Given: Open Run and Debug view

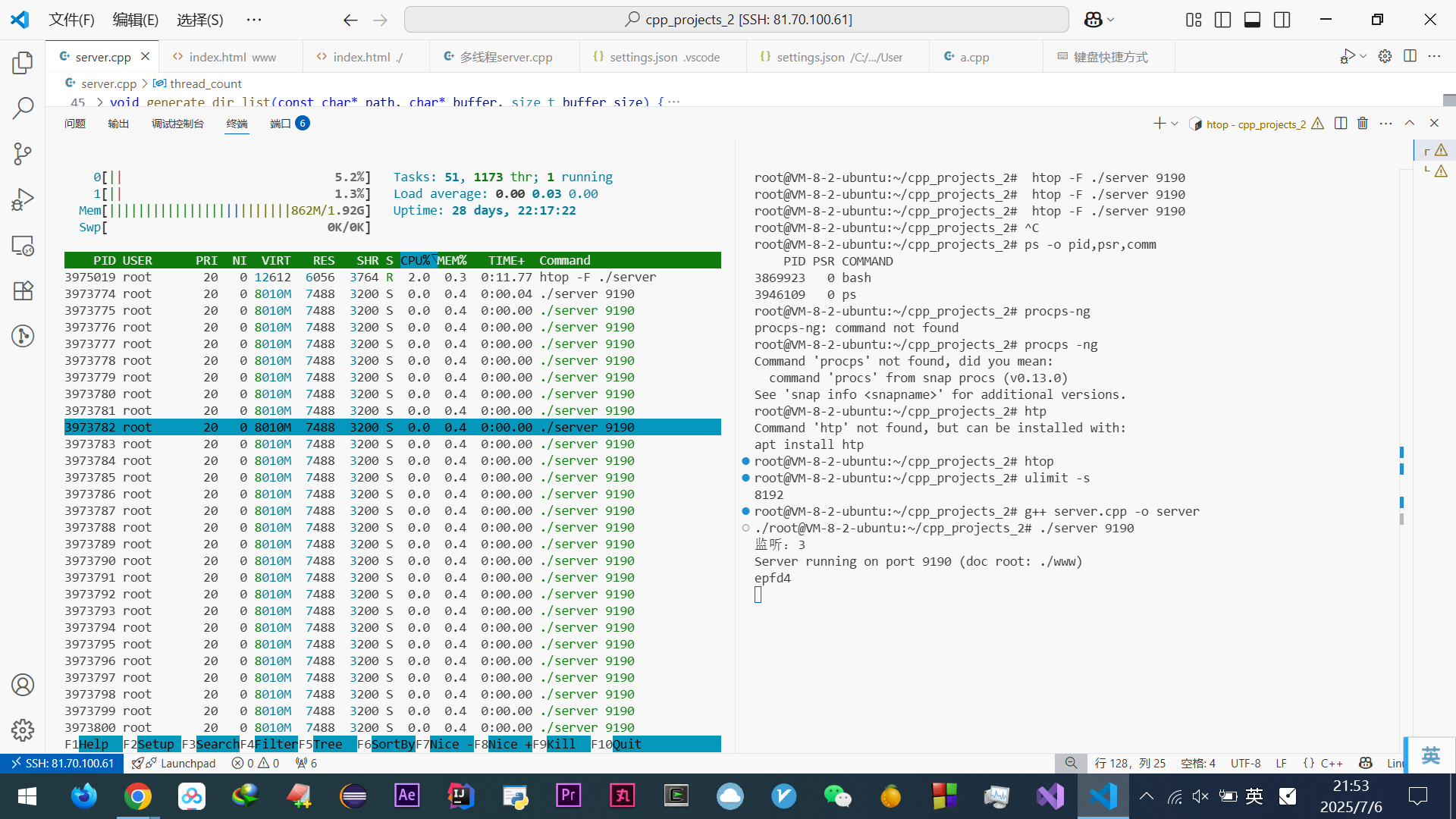Looking at the screenshot, I should coord(23,199).
